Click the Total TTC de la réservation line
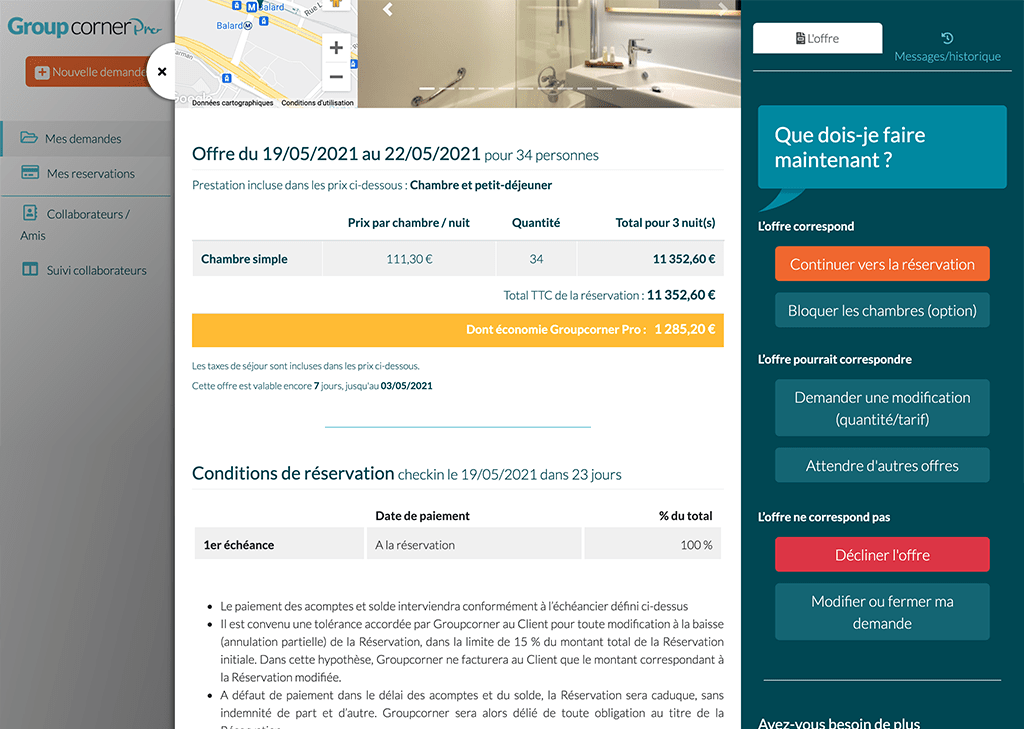This screenshot has width=1024, height=729. point(609,295)
